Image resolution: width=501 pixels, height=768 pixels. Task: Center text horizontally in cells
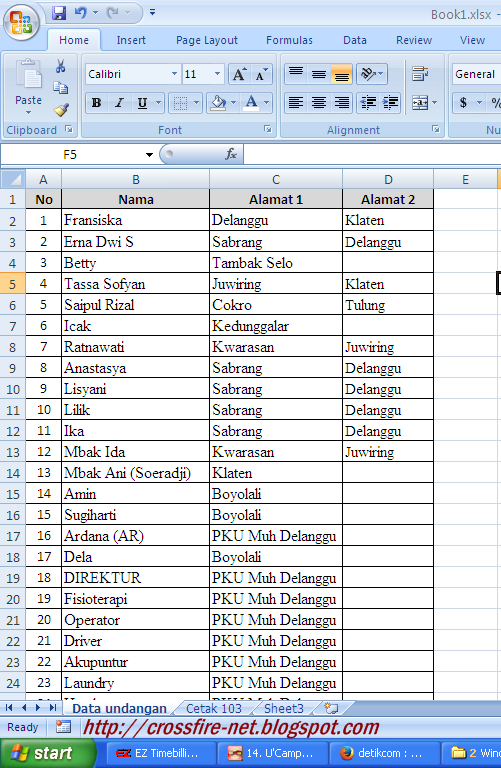tap(319, 103)
